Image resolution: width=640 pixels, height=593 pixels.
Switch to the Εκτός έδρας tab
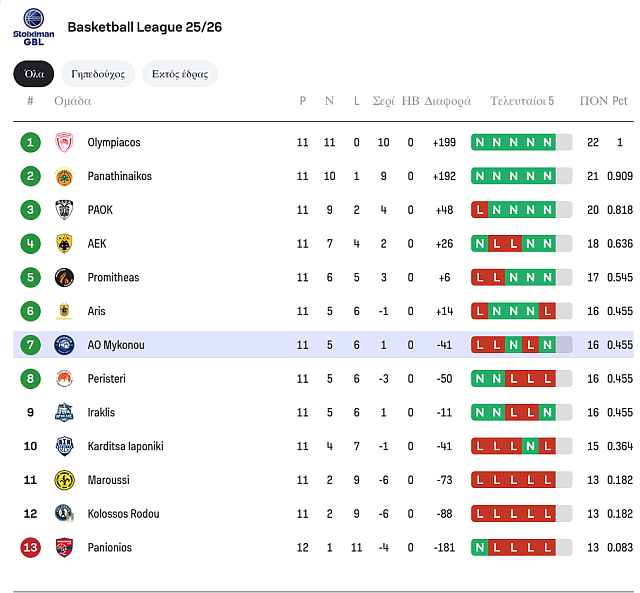tap(180, 74)
